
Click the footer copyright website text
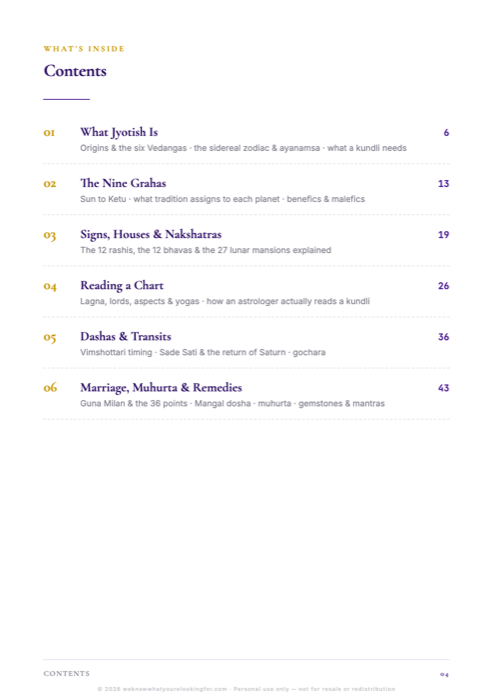246,689
